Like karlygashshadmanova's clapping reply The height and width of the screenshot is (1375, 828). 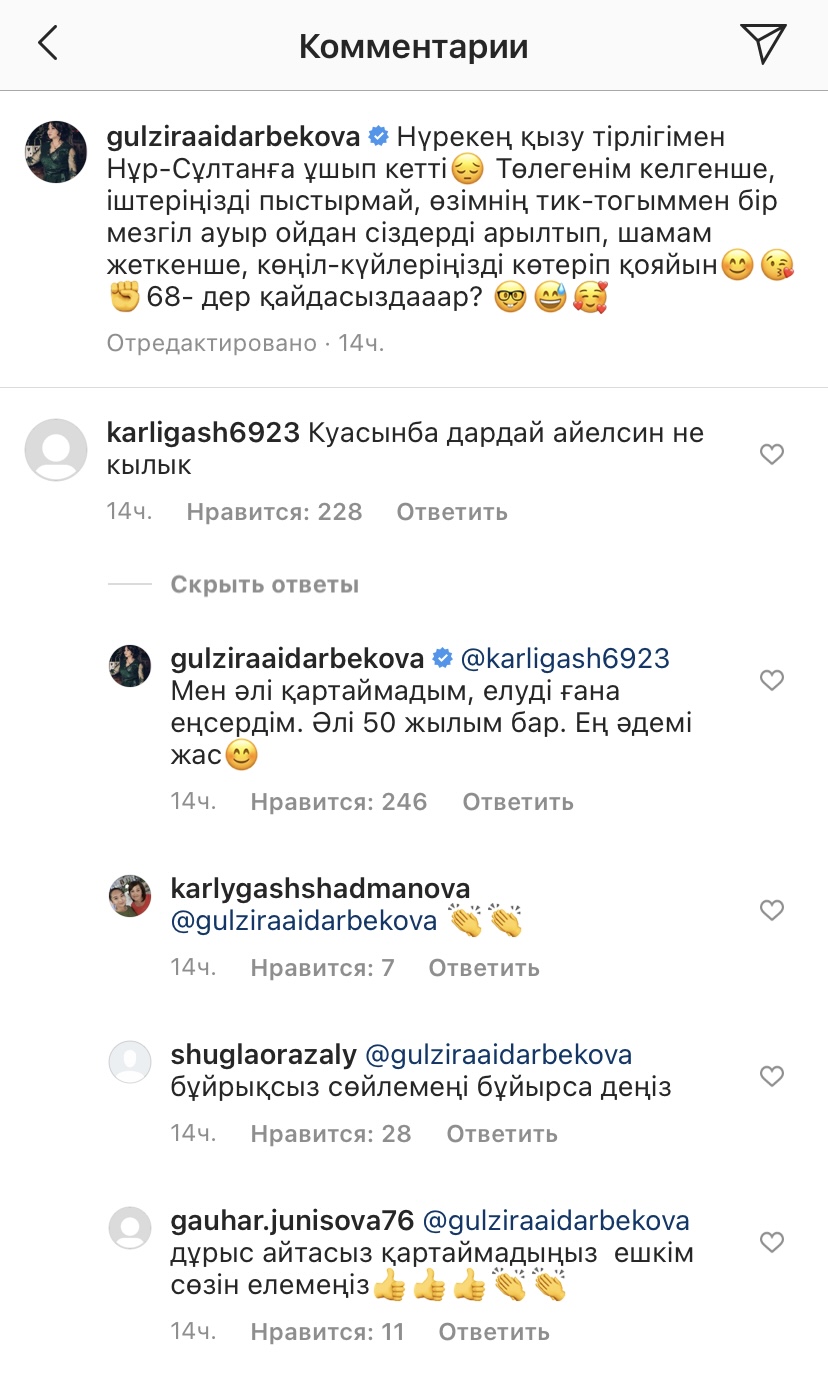(x=772, y=911)
